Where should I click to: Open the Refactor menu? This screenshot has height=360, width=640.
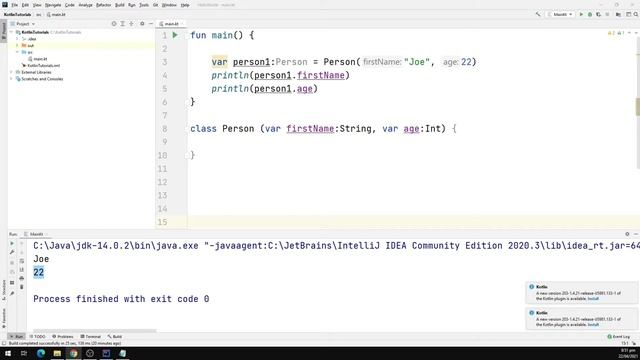coord(103,5)
